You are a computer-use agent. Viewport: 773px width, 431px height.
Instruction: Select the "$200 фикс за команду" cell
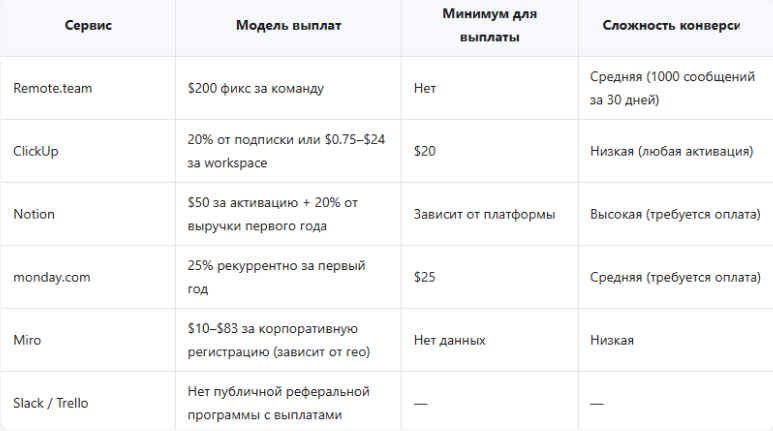(x=256, y=88)
